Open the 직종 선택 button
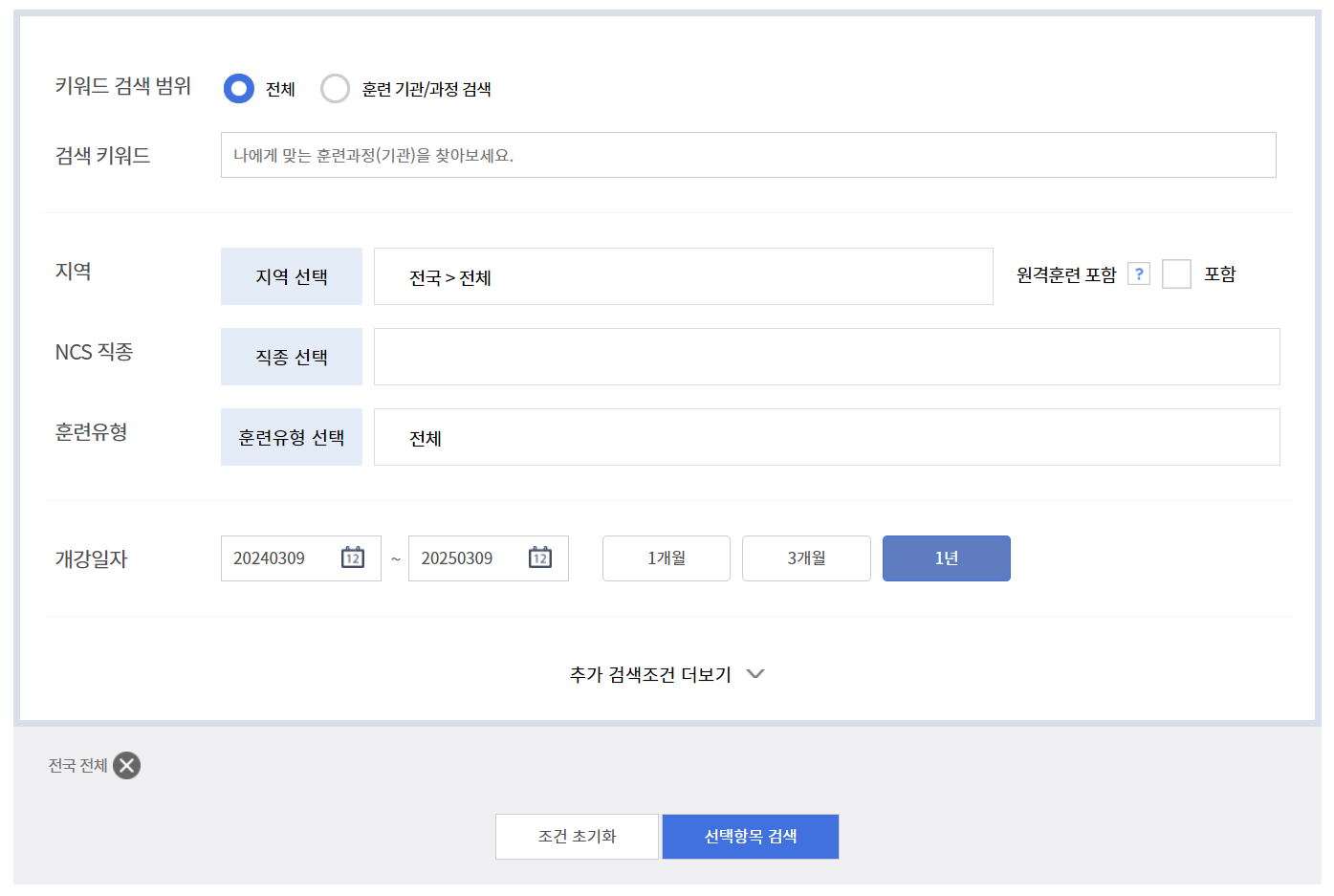 coord(292,357)
